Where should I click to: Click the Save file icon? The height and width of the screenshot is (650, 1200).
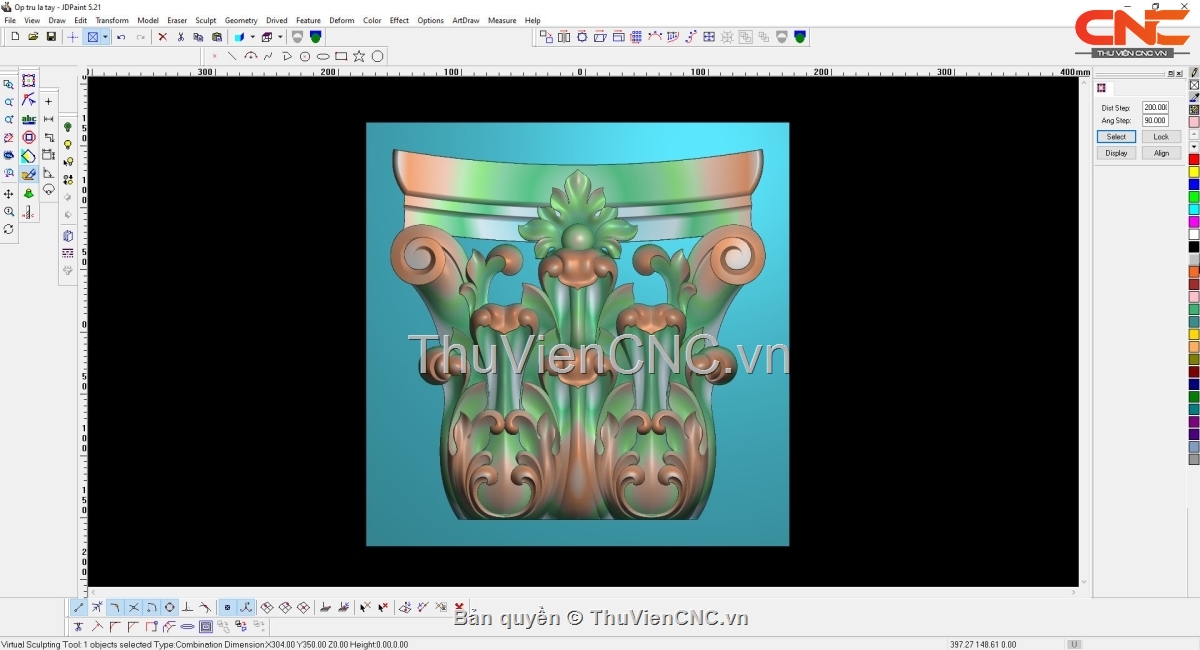pos(51,37)
